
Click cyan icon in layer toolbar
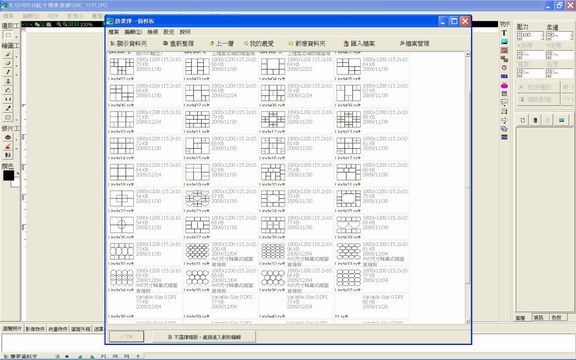(561, 120)
